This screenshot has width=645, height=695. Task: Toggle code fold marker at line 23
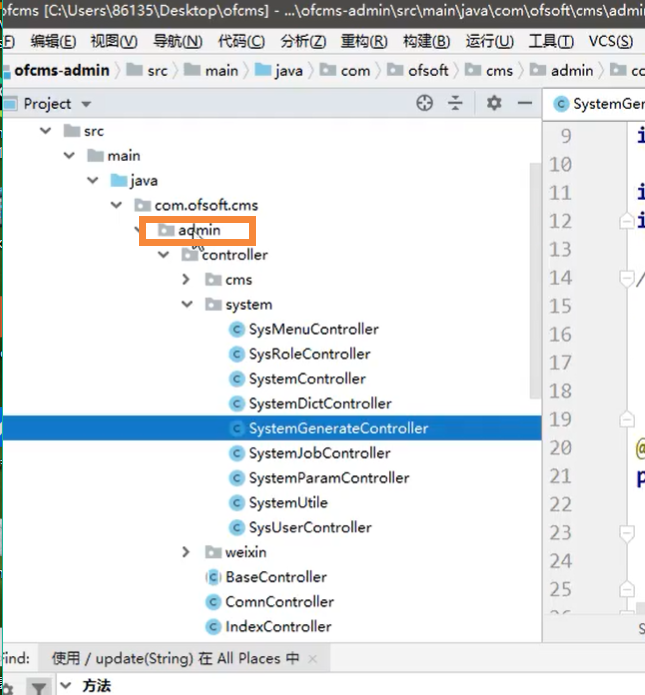tap(626, 534)
